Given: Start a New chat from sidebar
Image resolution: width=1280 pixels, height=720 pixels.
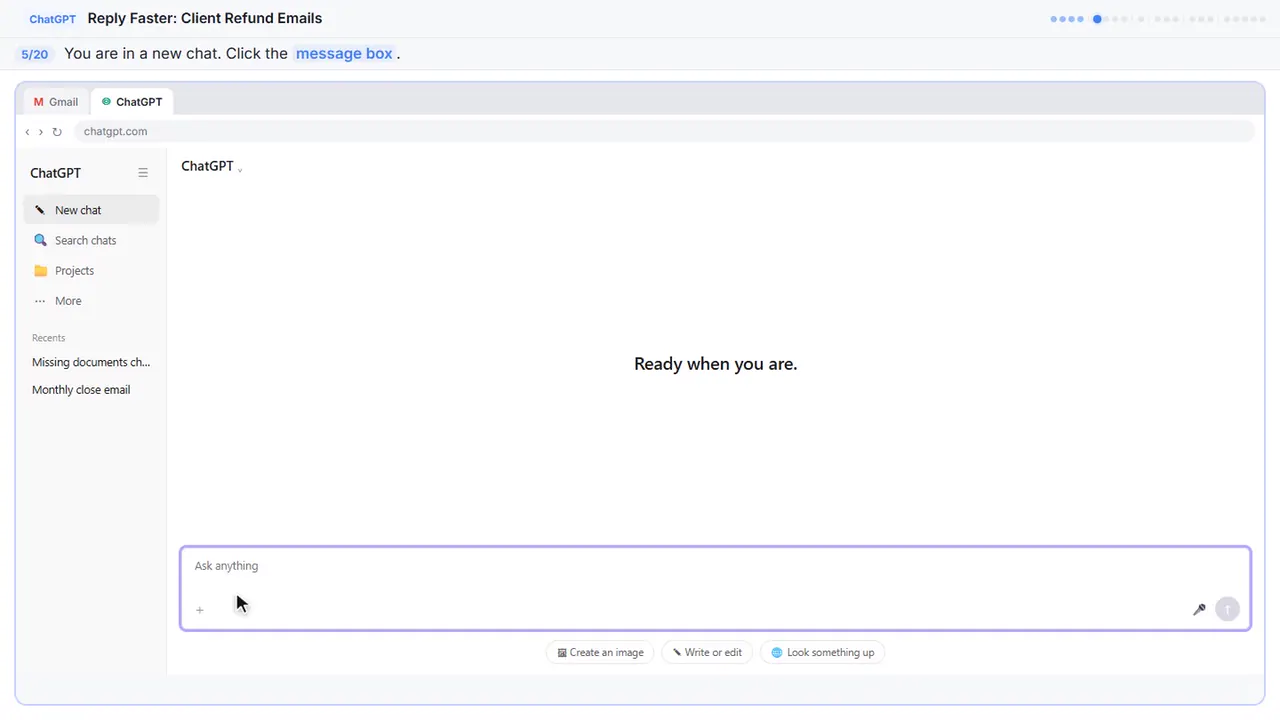Looking at the screenshot, I should 91,210.
